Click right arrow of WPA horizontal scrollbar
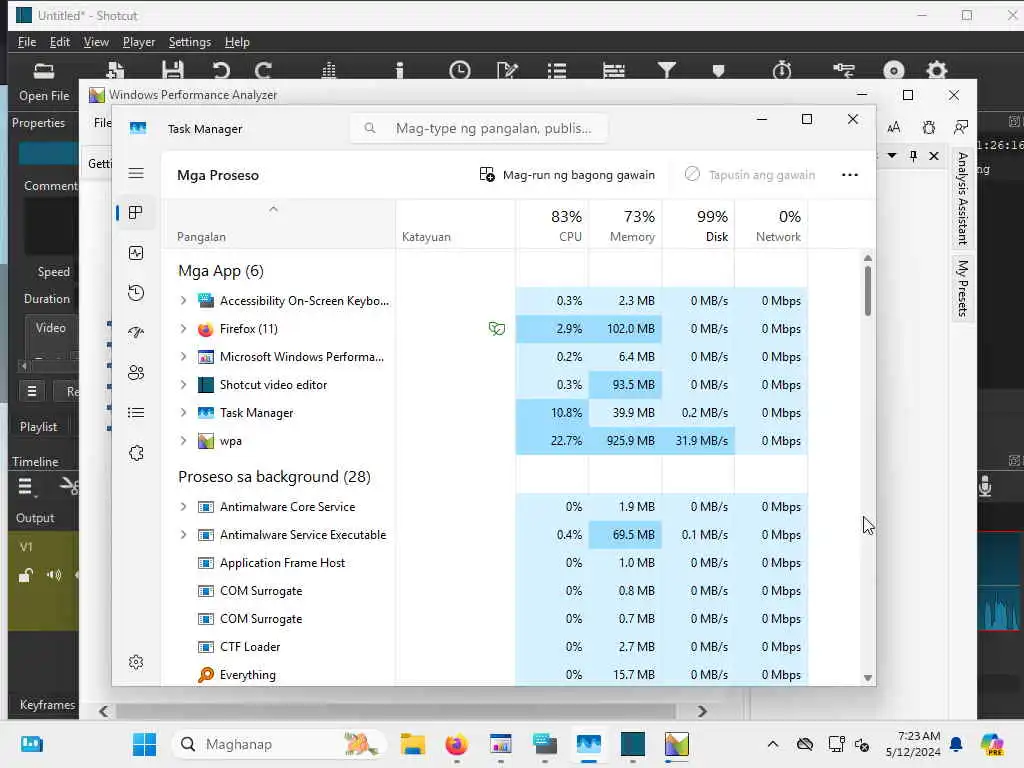This screenshot has height=768, width=1024. tap(702, 711)
